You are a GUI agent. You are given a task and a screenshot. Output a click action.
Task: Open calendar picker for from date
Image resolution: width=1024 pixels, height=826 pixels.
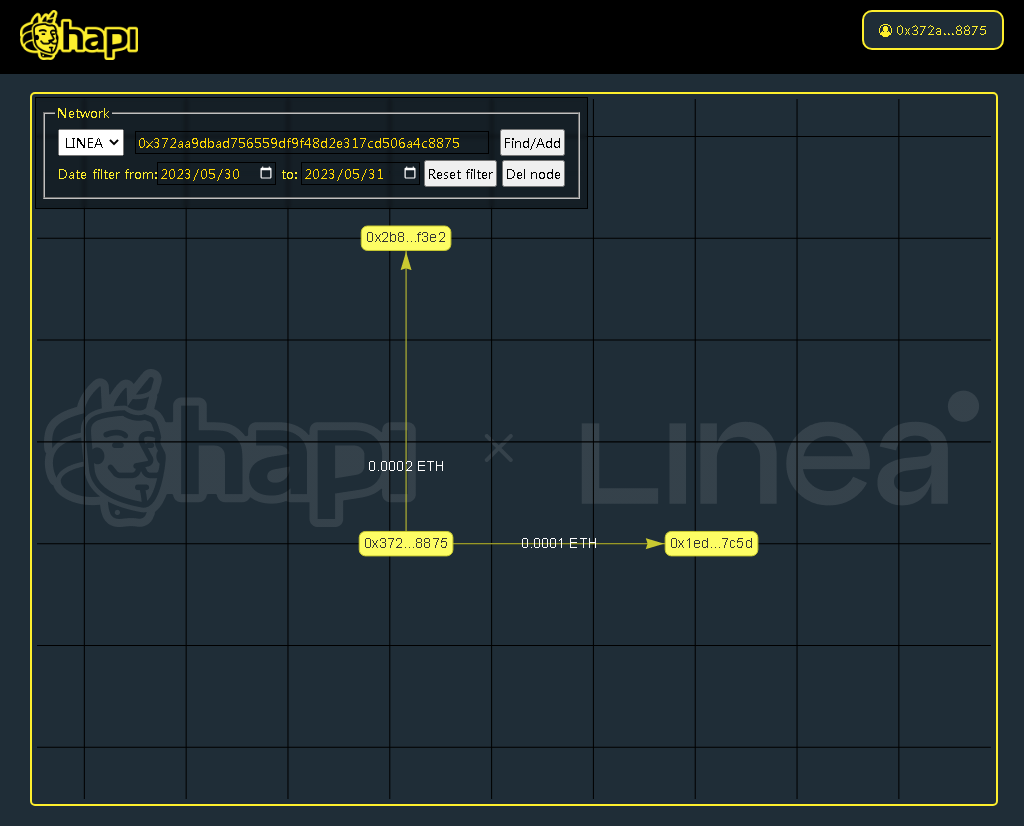(266, 173)
